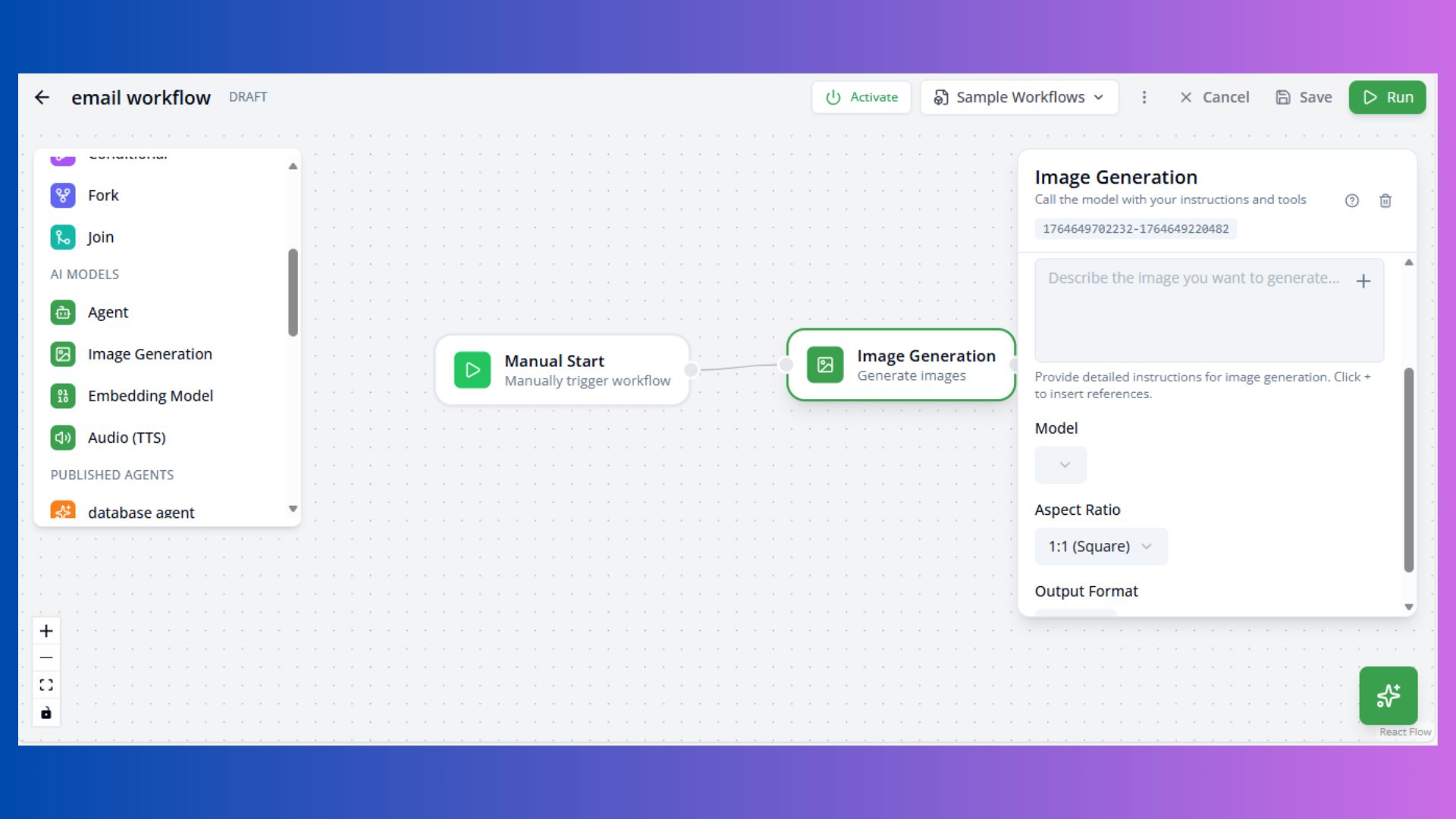Delete the Image Generation node via trash icon
Viewport: 1456px width, 819px height.
point(1385,200)
